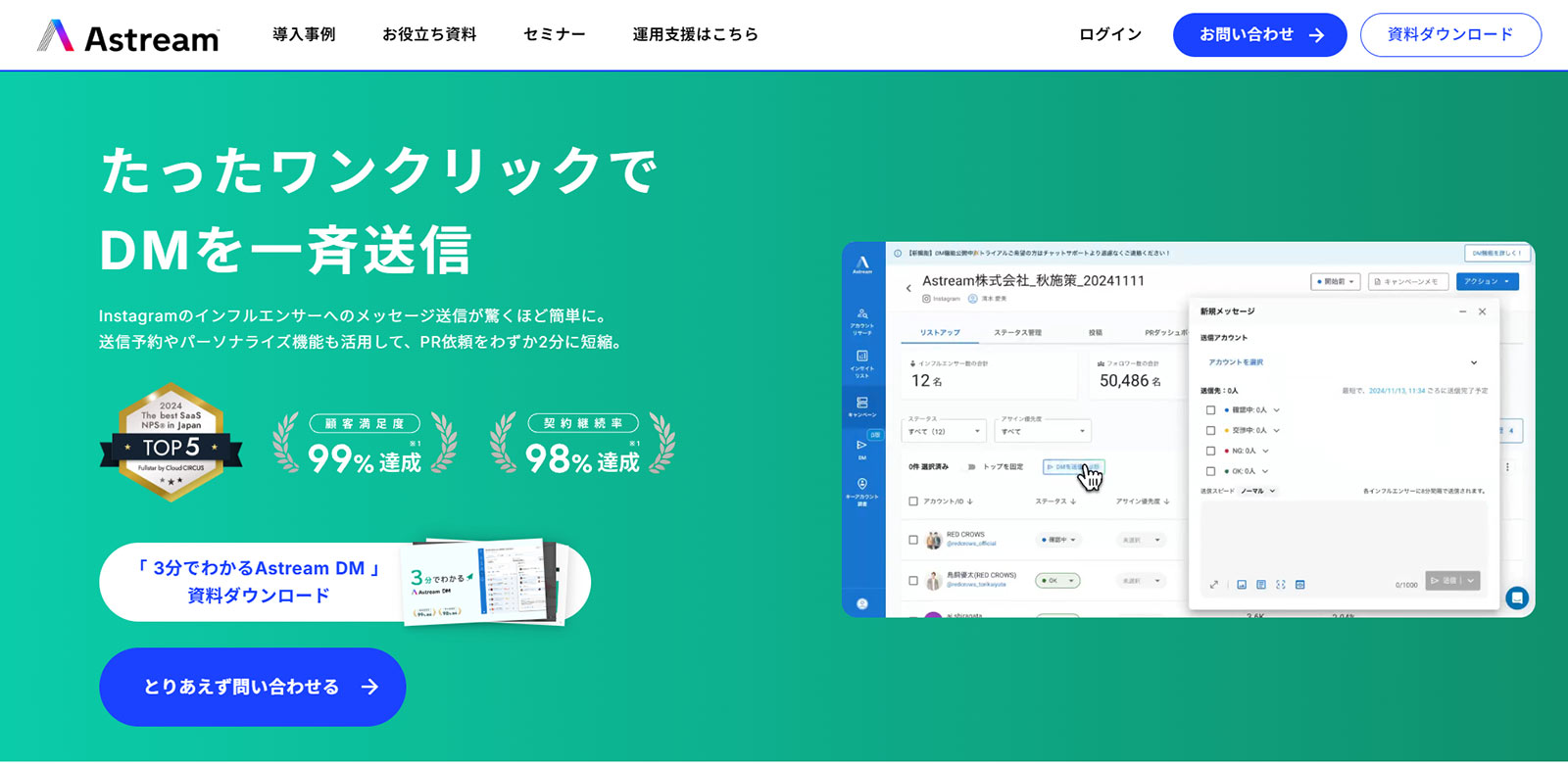Open the 運用支援はこちら menu item
The width and height of the screenshot is (1568, 764).
[x=695, y=34]
